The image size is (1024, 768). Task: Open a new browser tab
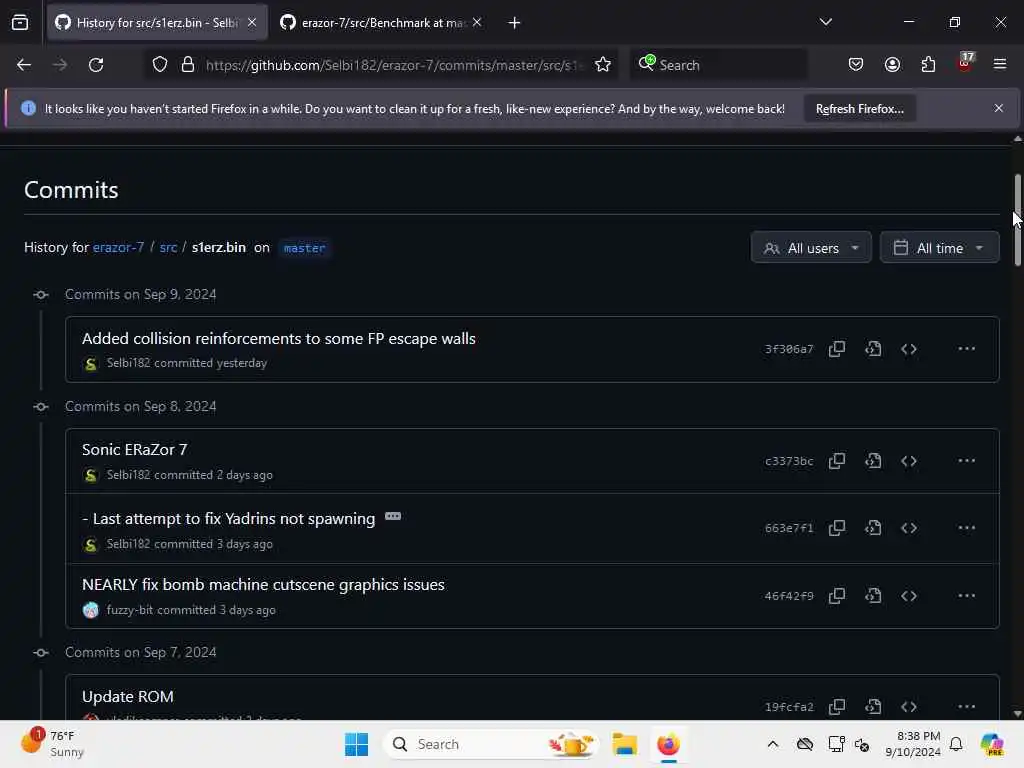pos(515,23)
